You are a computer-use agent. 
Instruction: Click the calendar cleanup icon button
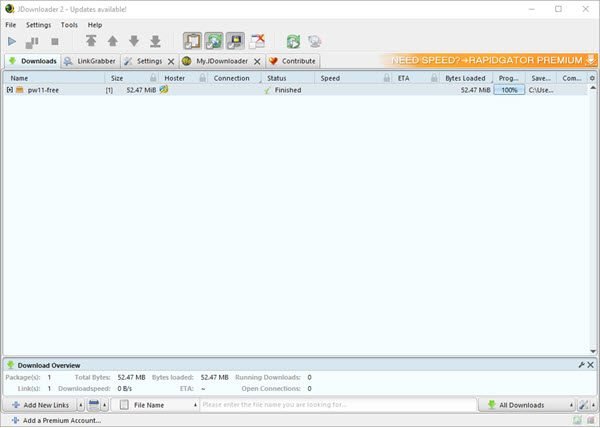tap(94, 405)
